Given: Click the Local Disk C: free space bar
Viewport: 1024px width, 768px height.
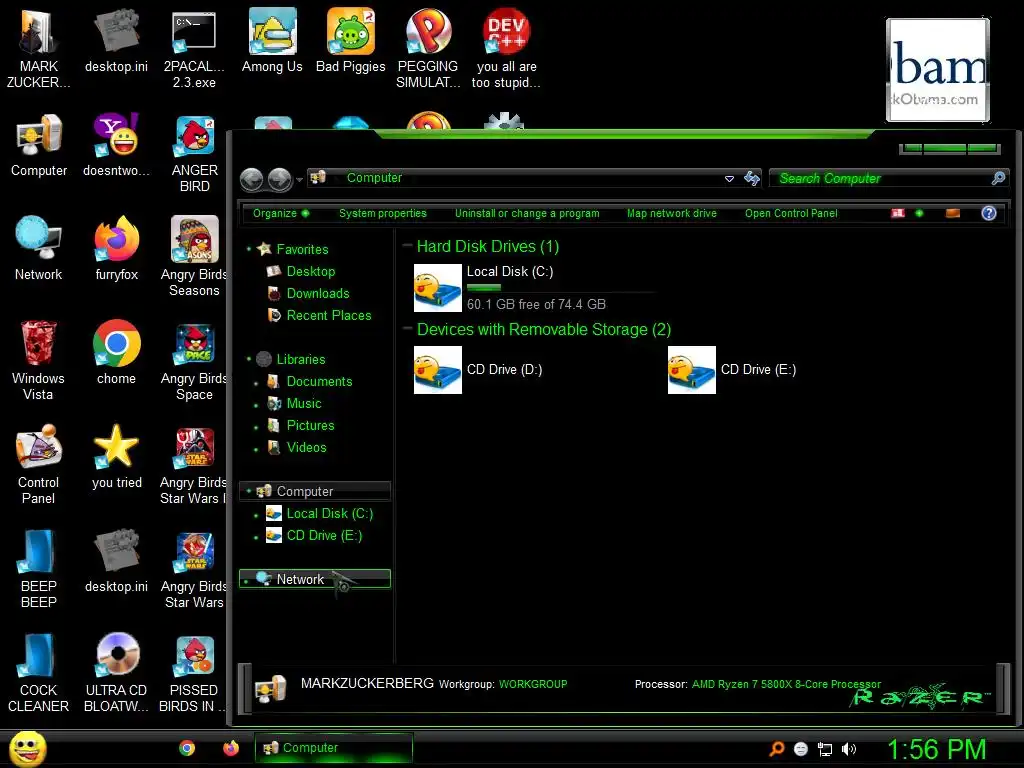Looking at the screenshot, I should [x=560, y=287].
